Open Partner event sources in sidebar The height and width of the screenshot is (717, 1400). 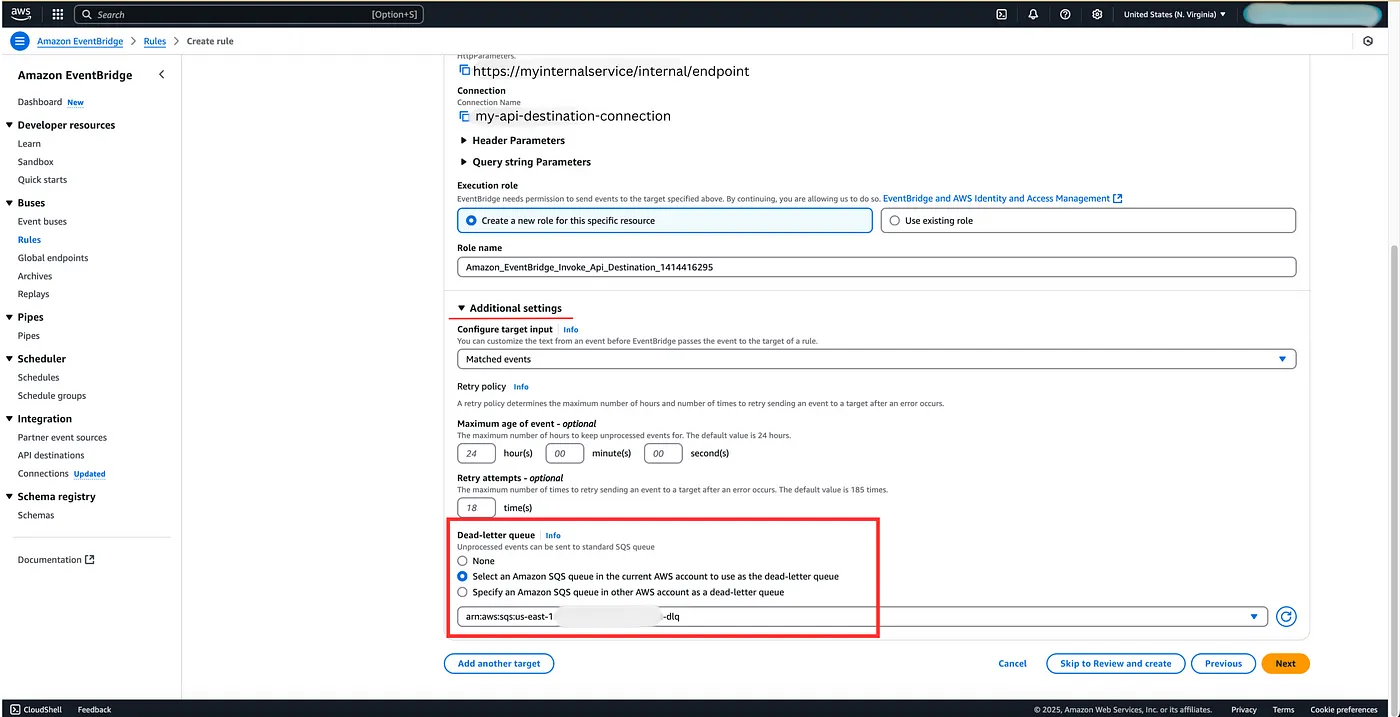[x=62, y=438]
